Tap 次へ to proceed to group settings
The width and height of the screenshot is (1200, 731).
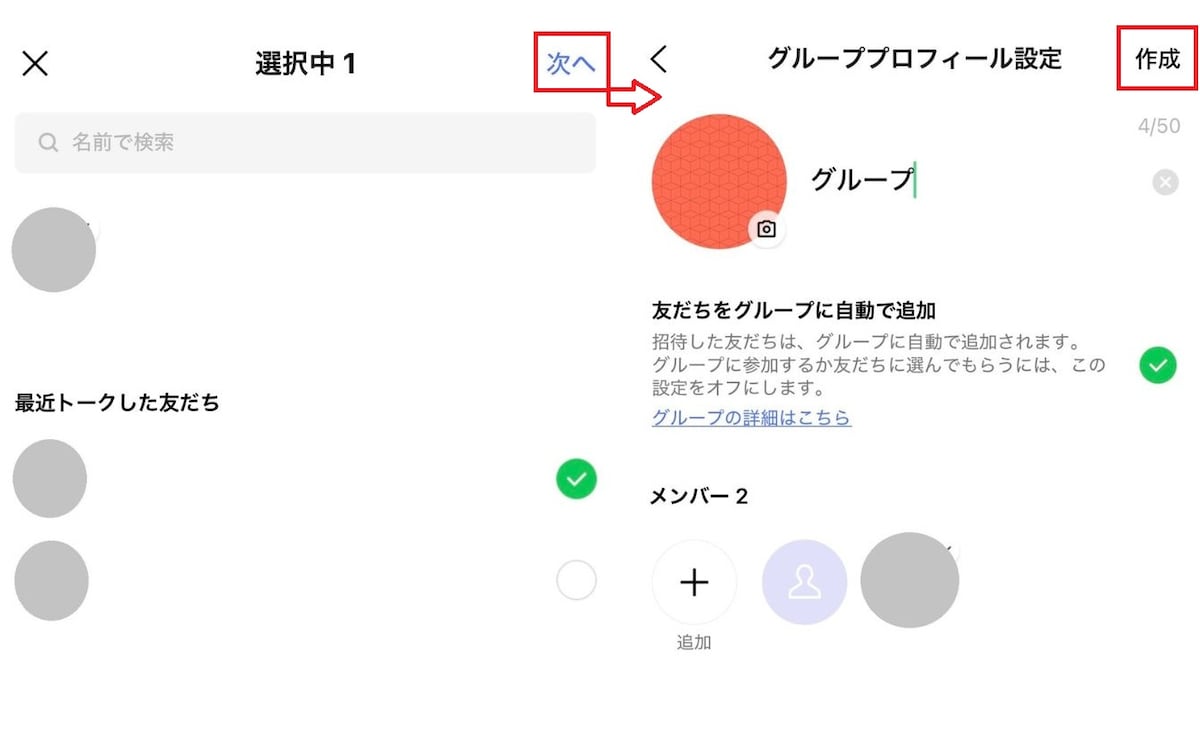[571, 62]
